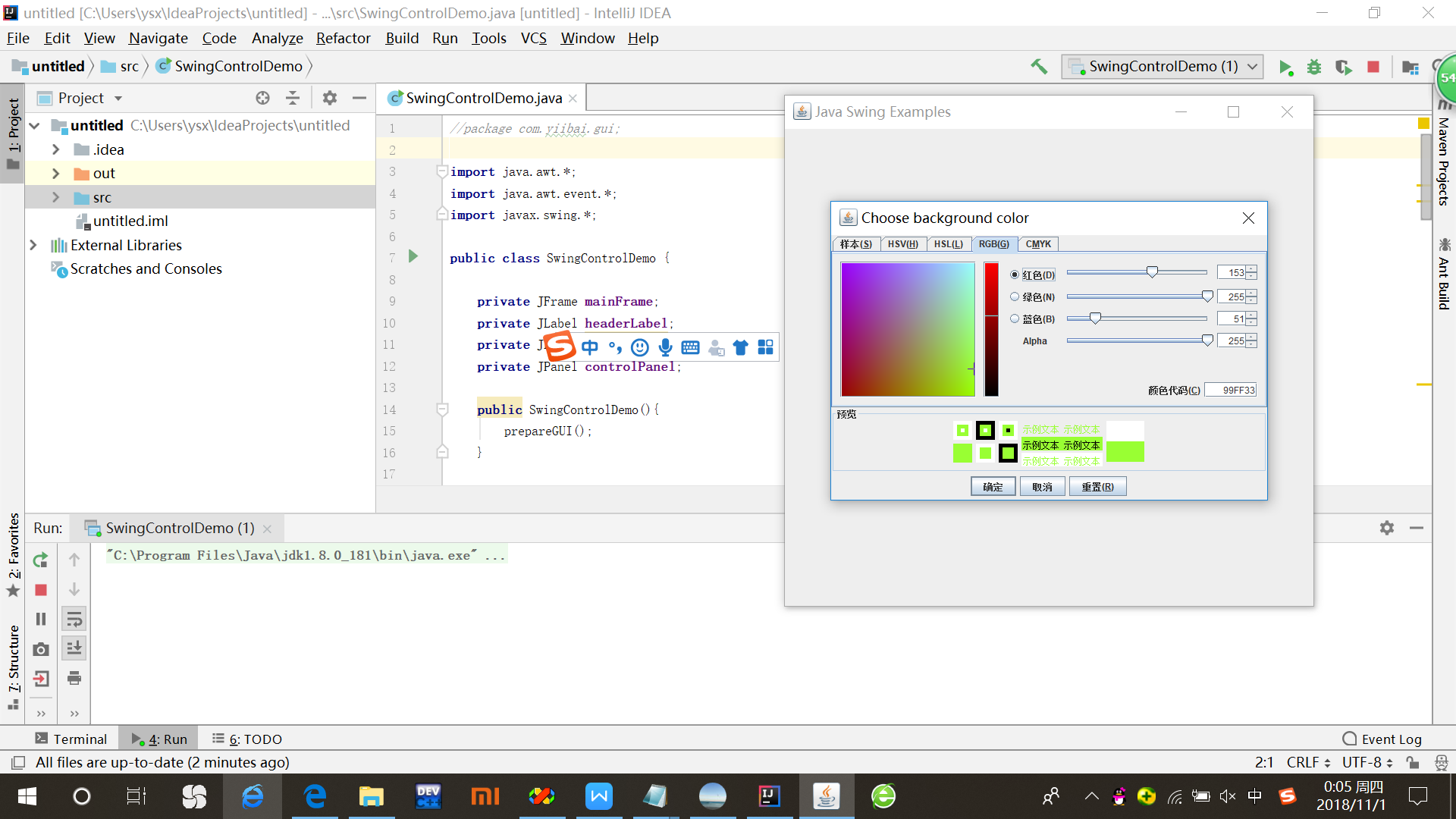
Task: Select the 蓝色(B) radio button
Action: (1015, 318)
